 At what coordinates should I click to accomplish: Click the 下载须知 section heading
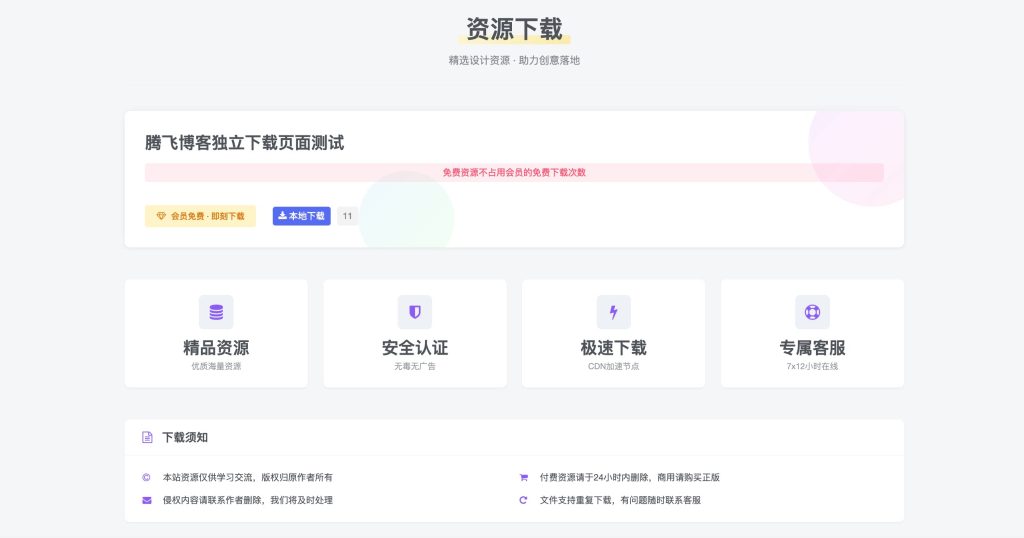185,437
